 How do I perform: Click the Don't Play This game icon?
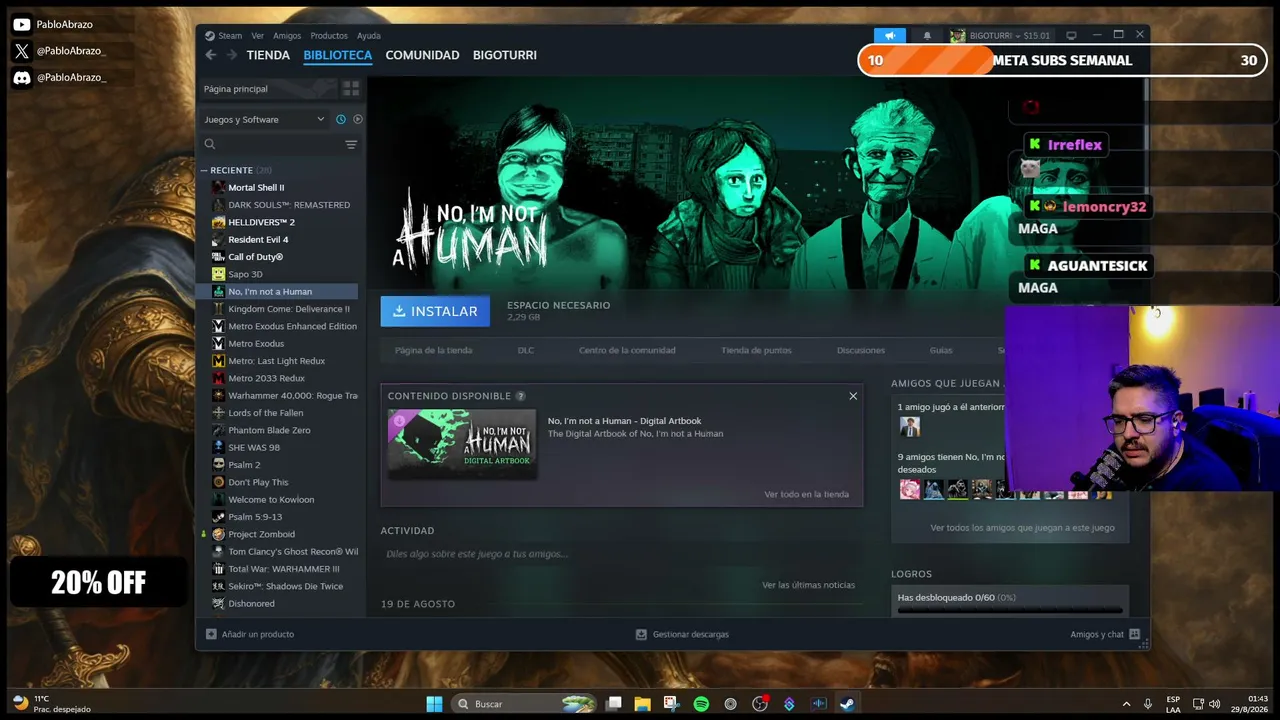[218, 482]
